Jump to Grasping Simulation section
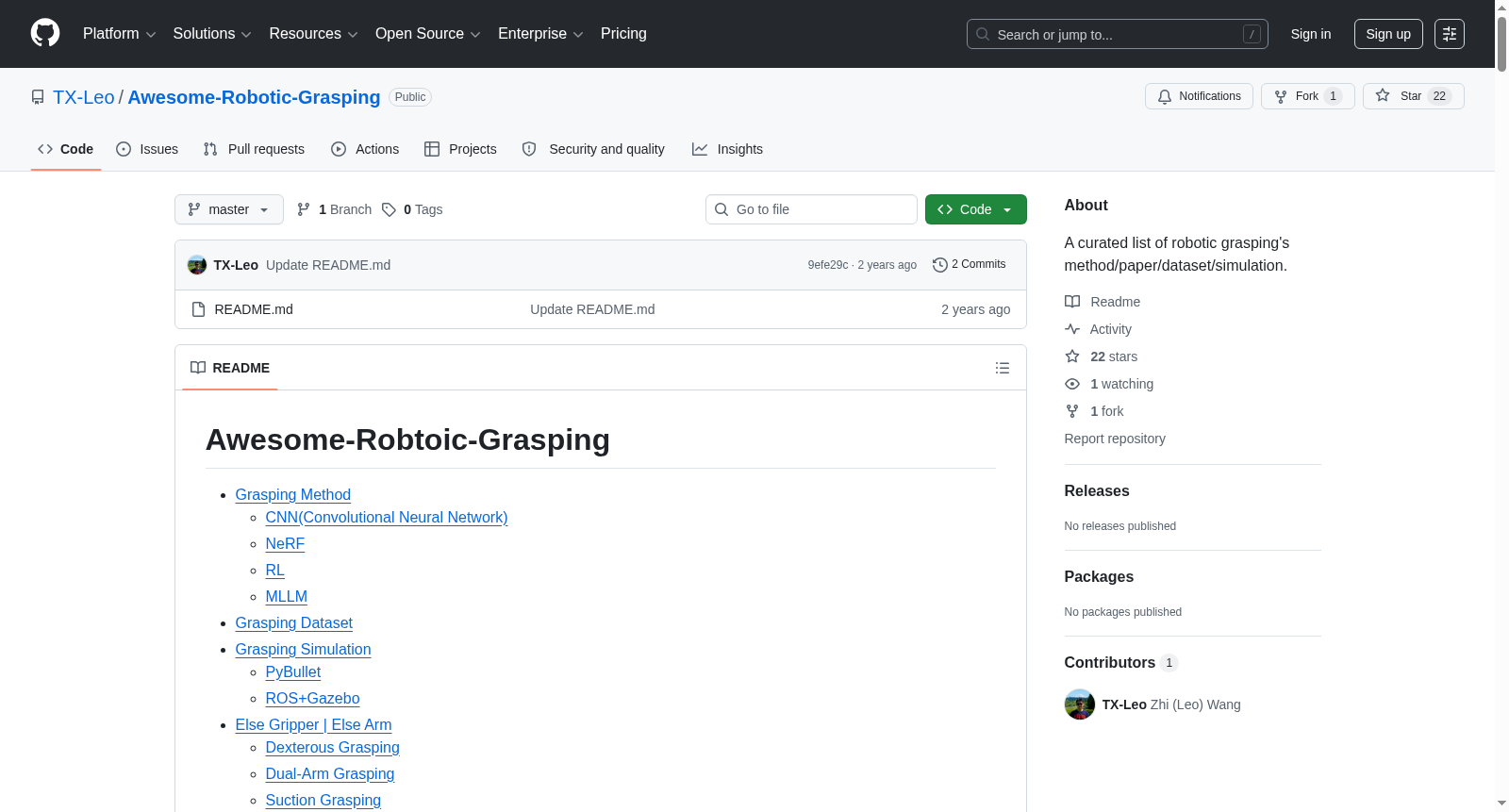Viewport: 1509px width, 812px height. tap(304, 649)
